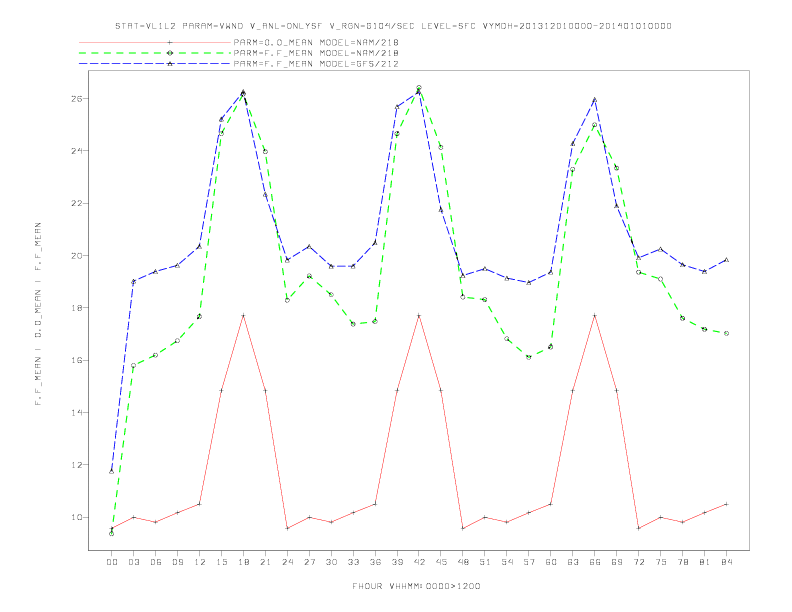Click x-axis tick label 03
The height and width of the screenshot is (612, 792).
tap(133, 562)
